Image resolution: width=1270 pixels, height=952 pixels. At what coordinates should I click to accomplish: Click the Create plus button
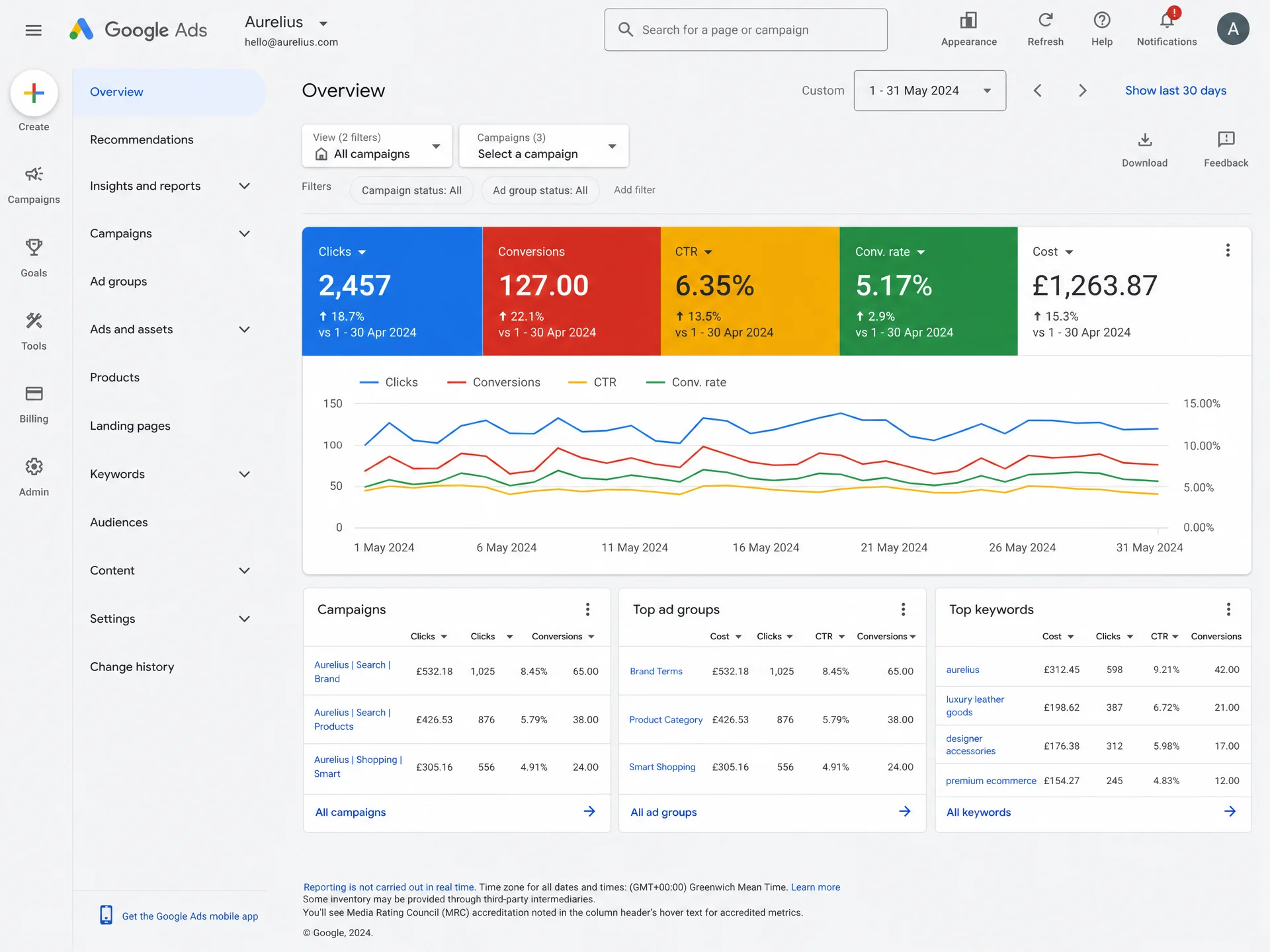click(x=34, y=93)
